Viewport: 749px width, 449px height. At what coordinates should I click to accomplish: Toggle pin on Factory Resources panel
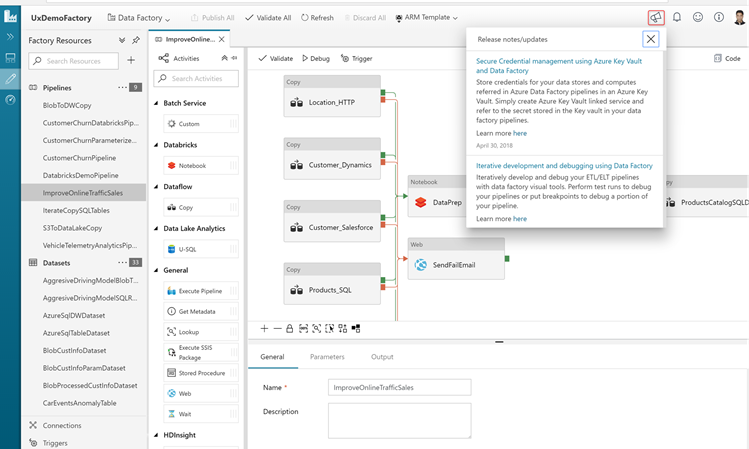(x=136, y=40)
